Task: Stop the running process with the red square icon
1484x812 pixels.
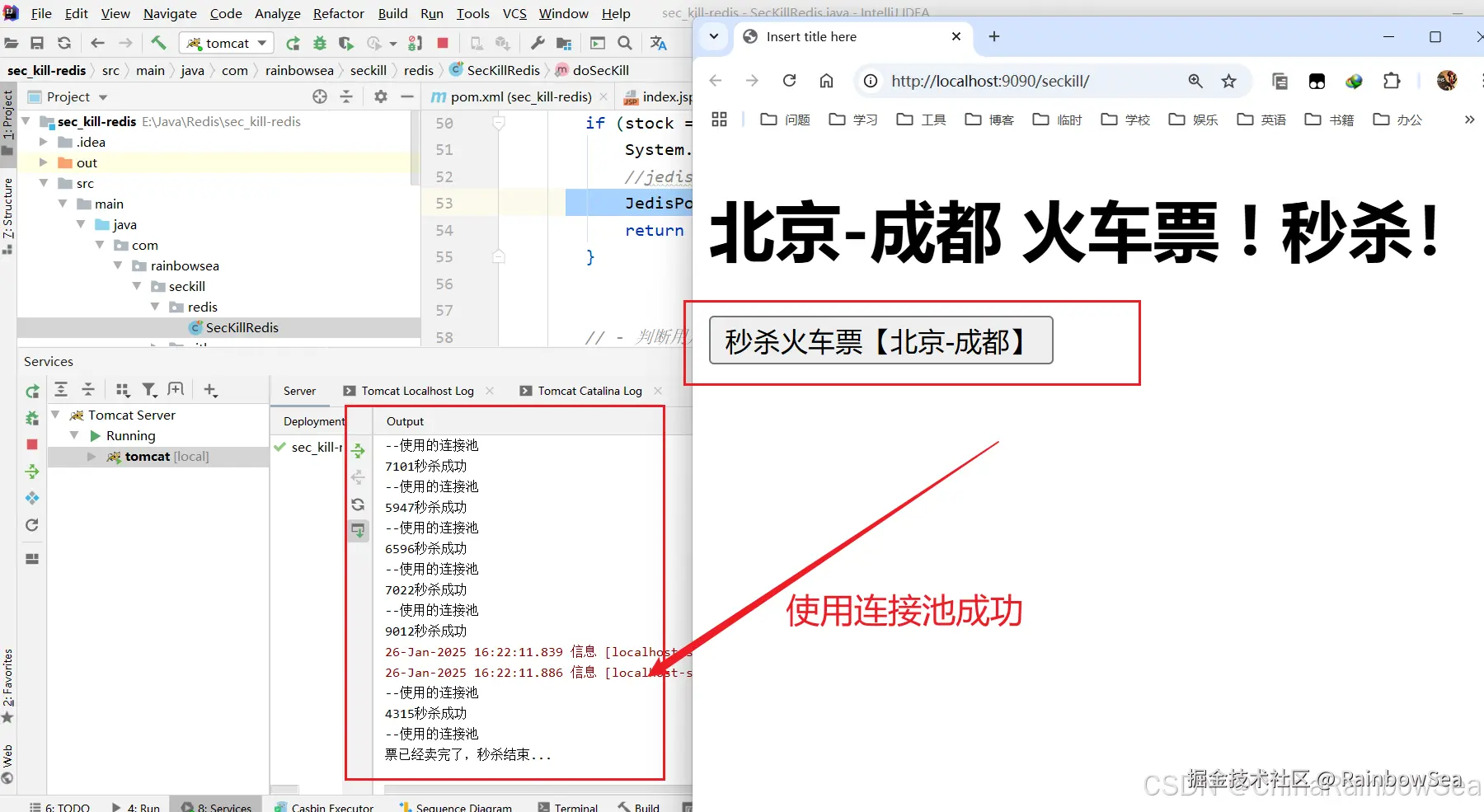Action: tap(444, 43)
